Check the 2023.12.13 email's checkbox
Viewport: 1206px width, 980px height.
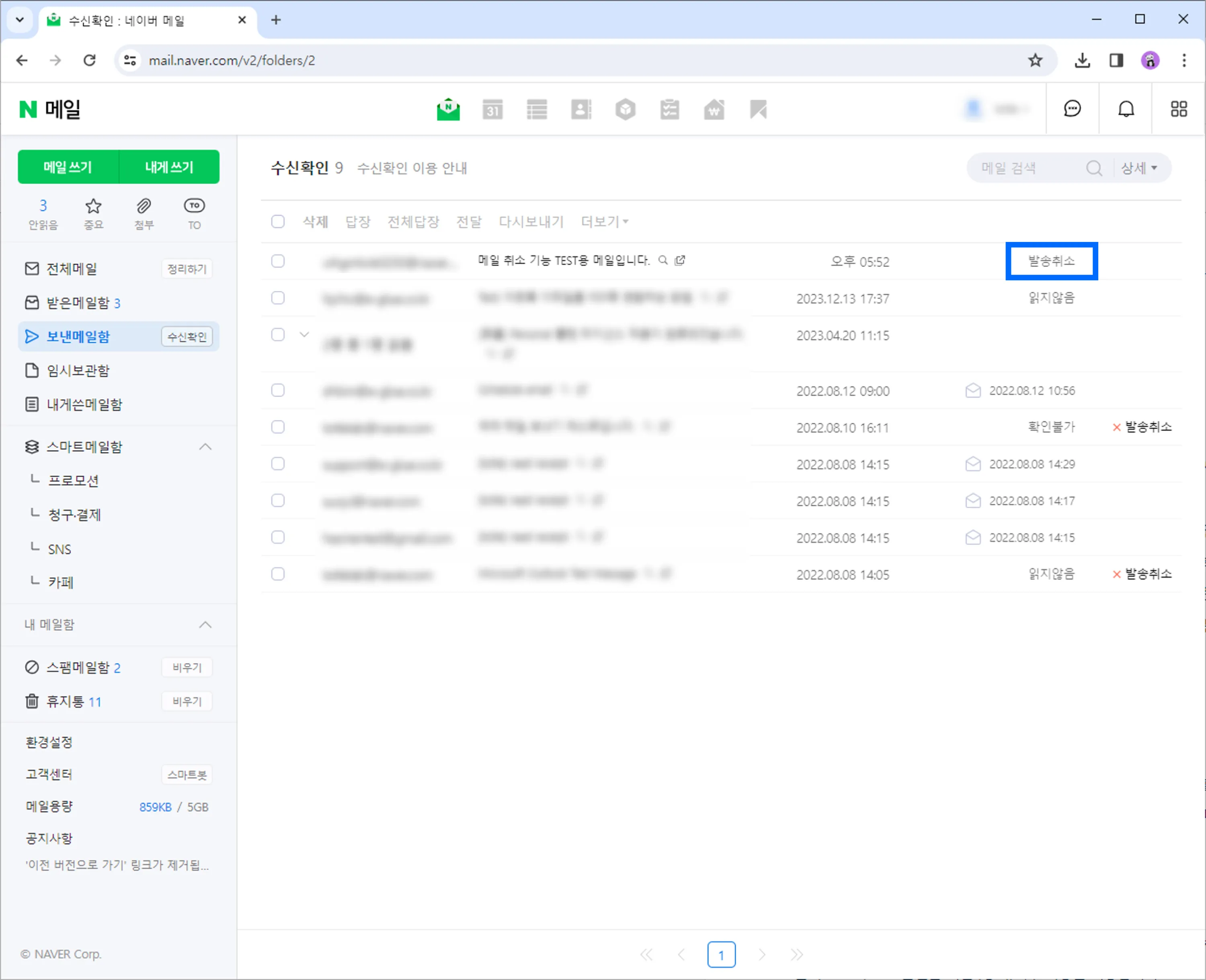[x=278, y=298]
